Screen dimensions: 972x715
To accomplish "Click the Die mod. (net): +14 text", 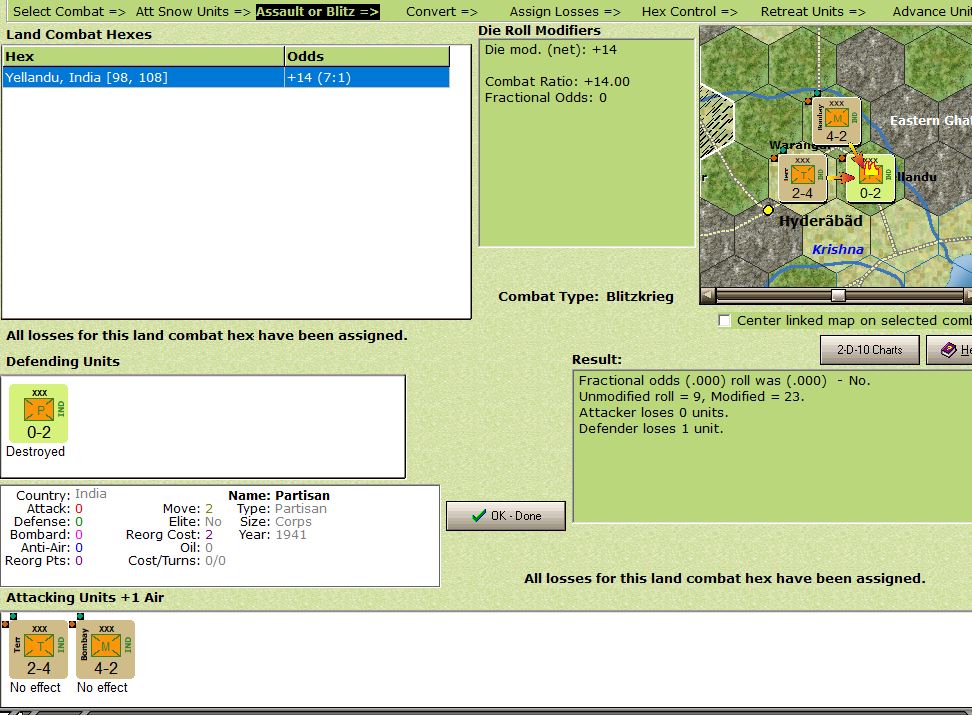I will (x=550, y=50).
